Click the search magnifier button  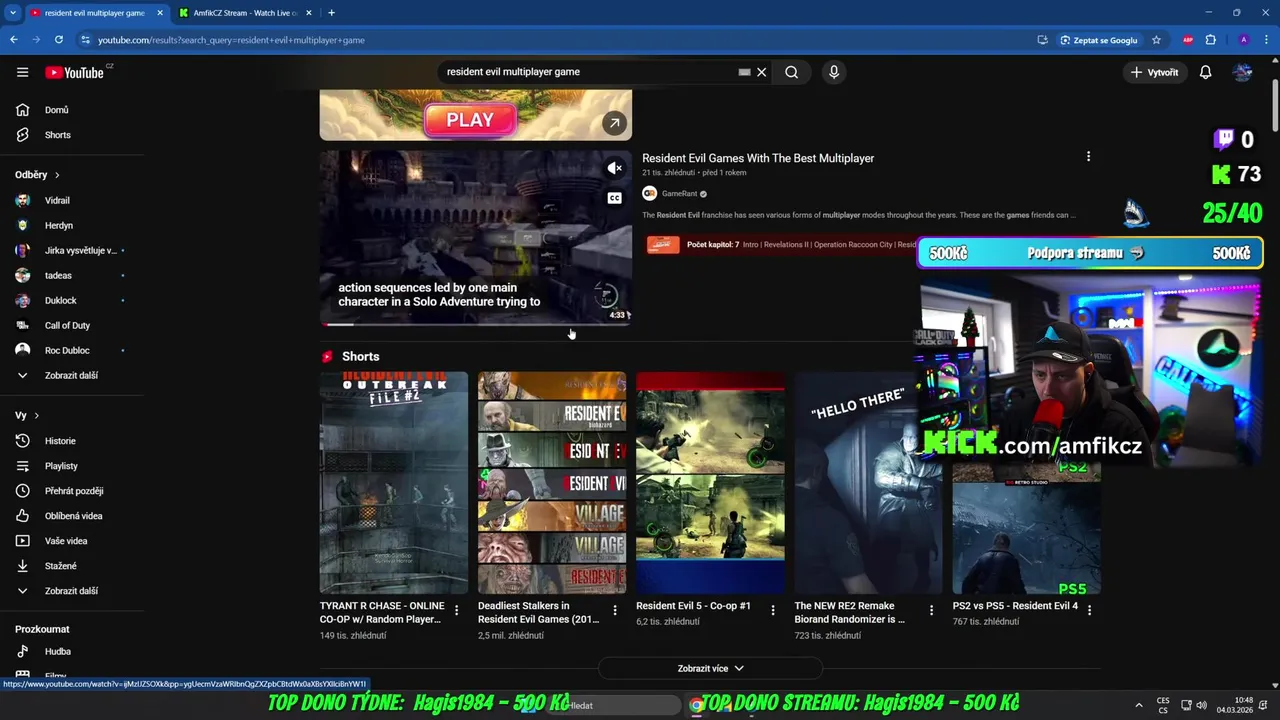click(x=791, y=72)
